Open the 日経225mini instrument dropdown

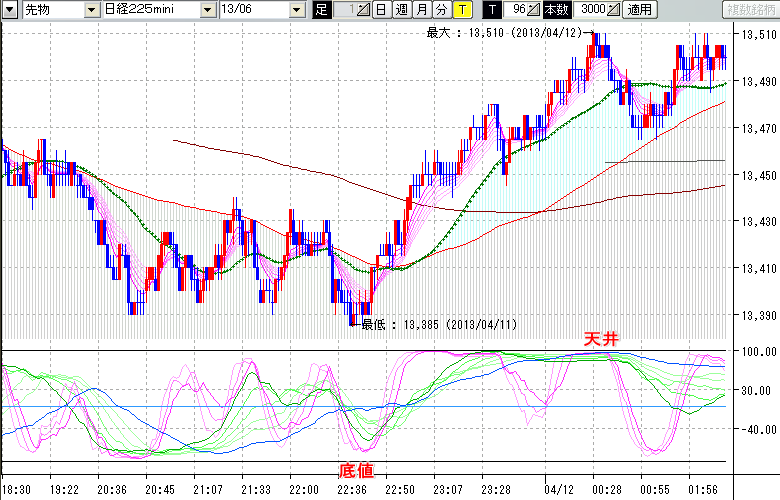[207, 10]
